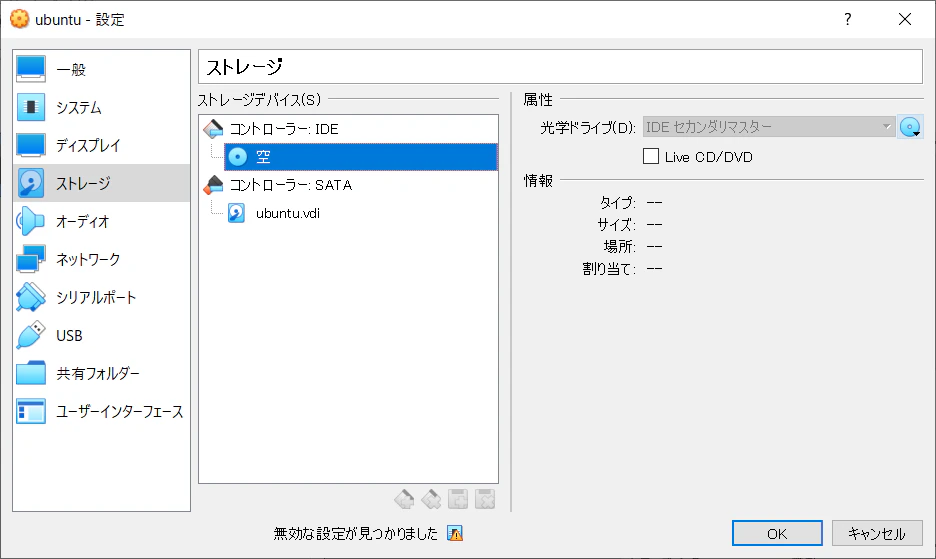936x559 pixels.
Task: Click the ネットワーク monitors icon
Action: [31, 259]
